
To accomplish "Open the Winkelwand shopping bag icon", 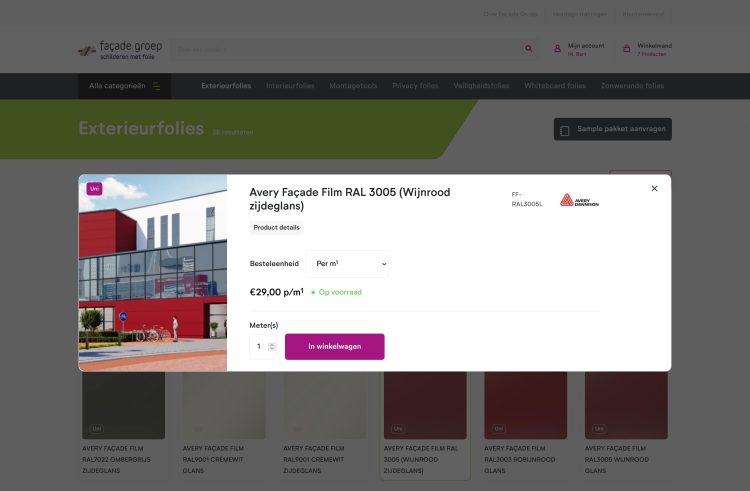I will click(x=627, y=49).
